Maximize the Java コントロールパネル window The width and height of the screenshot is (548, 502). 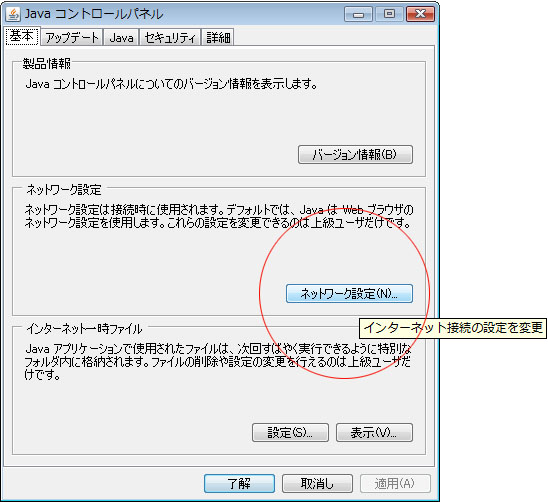(389, 14)
